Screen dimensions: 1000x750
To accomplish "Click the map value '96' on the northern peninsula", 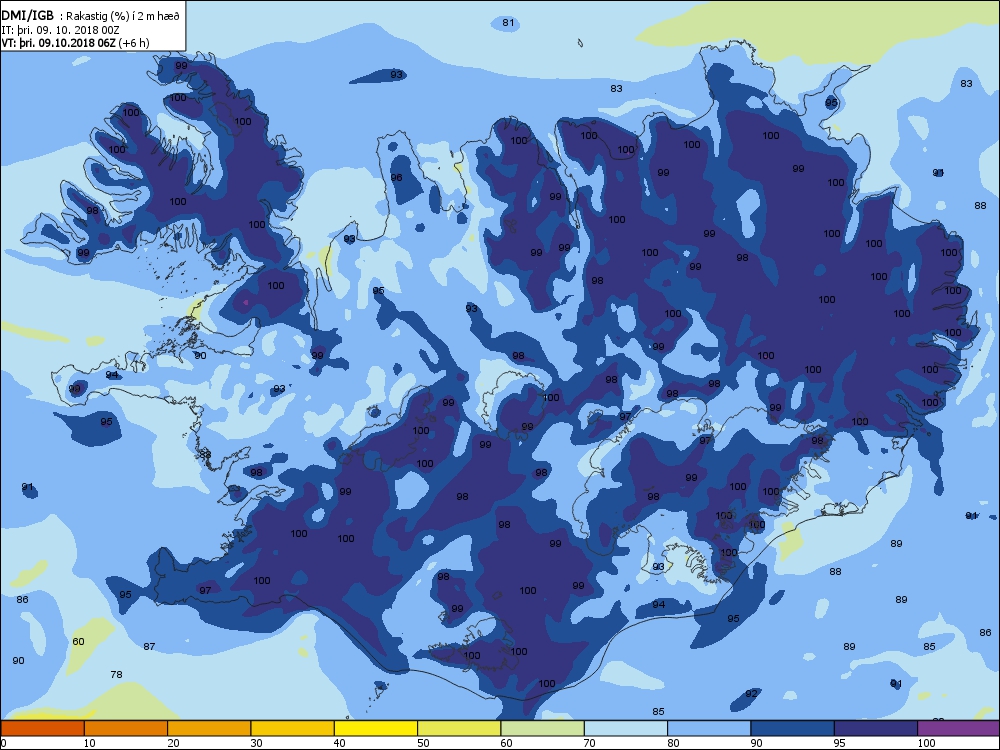I will click(x=397, y=177).
